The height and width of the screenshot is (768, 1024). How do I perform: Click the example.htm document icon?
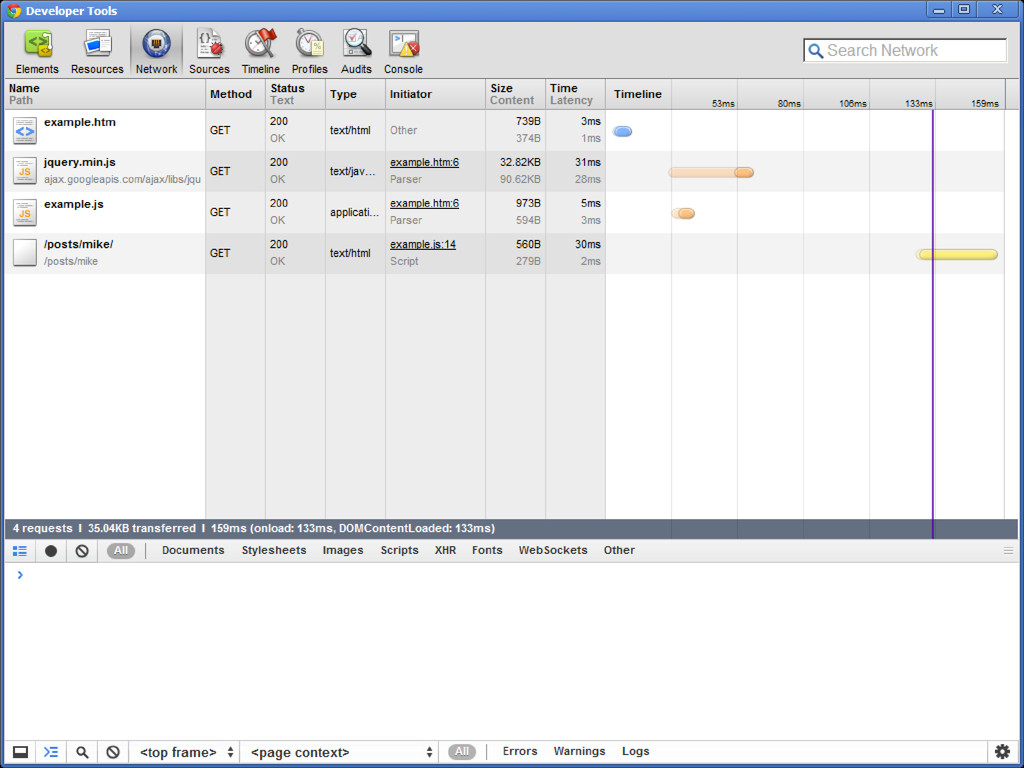coord(25,130)
